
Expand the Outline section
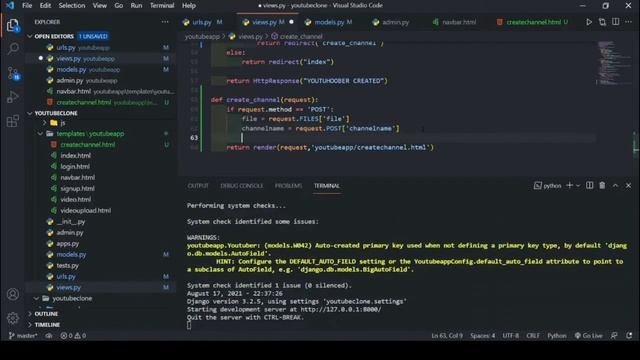tap(46, 314)
